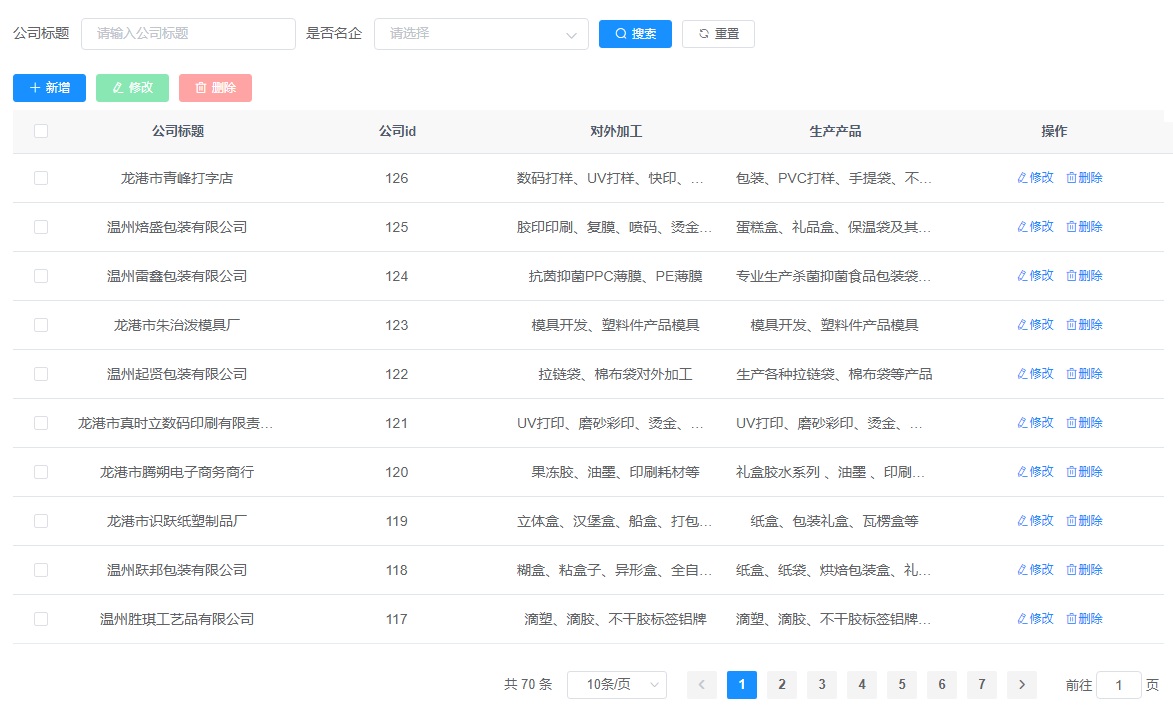Focus the 公司标题 input field

189,34
